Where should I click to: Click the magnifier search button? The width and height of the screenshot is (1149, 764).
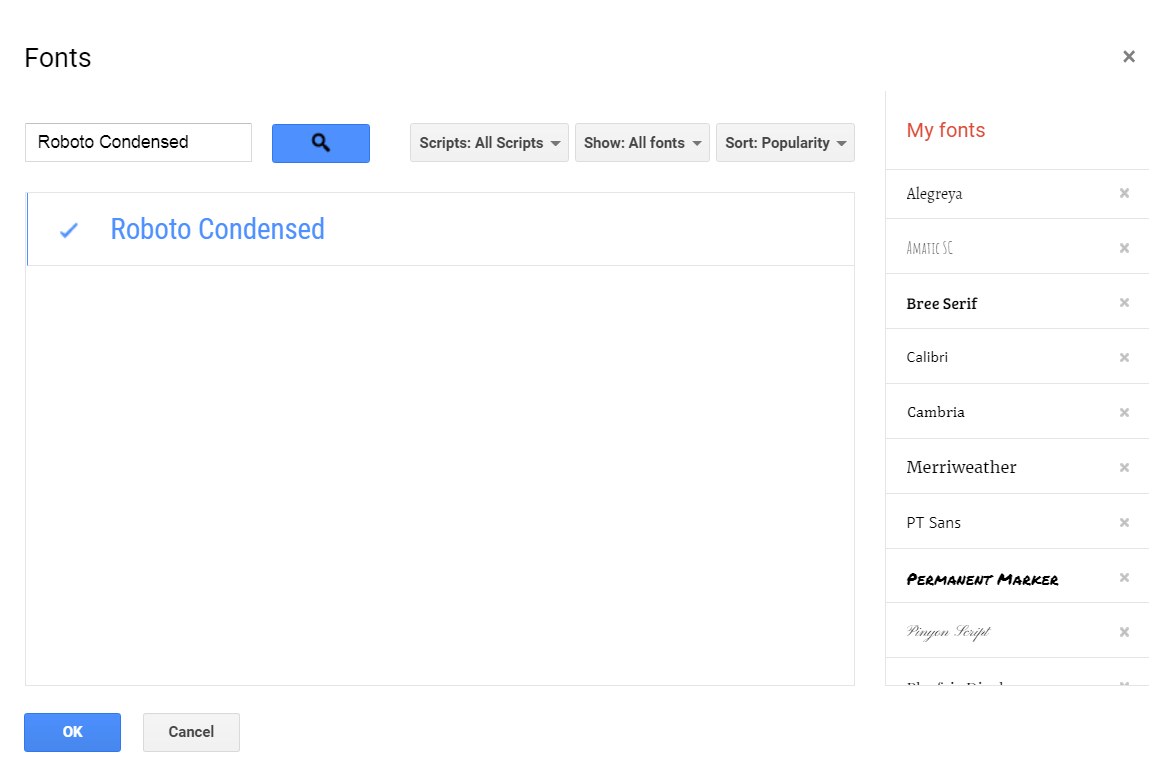(x=320, y=143)
